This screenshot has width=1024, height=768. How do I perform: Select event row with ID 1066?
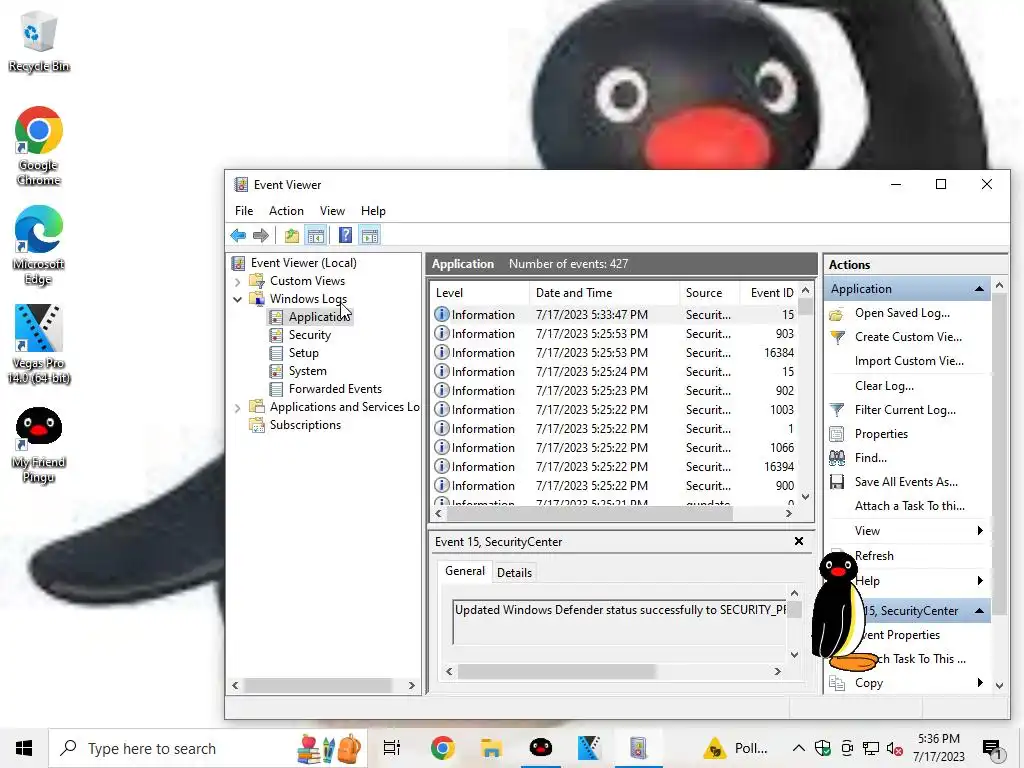(614, 447)
